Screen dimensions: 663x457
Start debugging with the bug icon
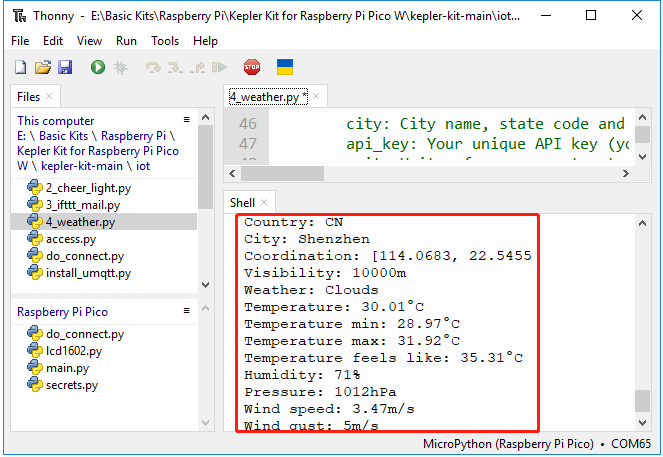pos(121,67)
